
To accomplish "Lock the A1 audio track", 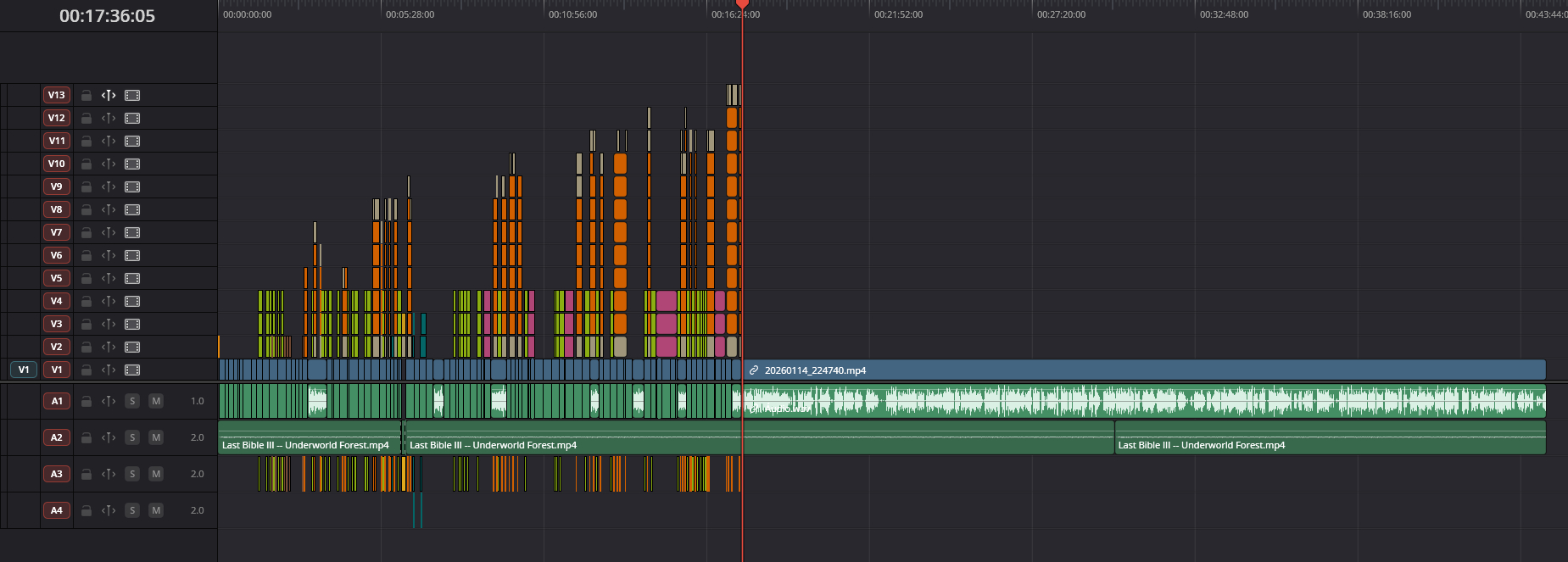I will [x=86, y=401].
